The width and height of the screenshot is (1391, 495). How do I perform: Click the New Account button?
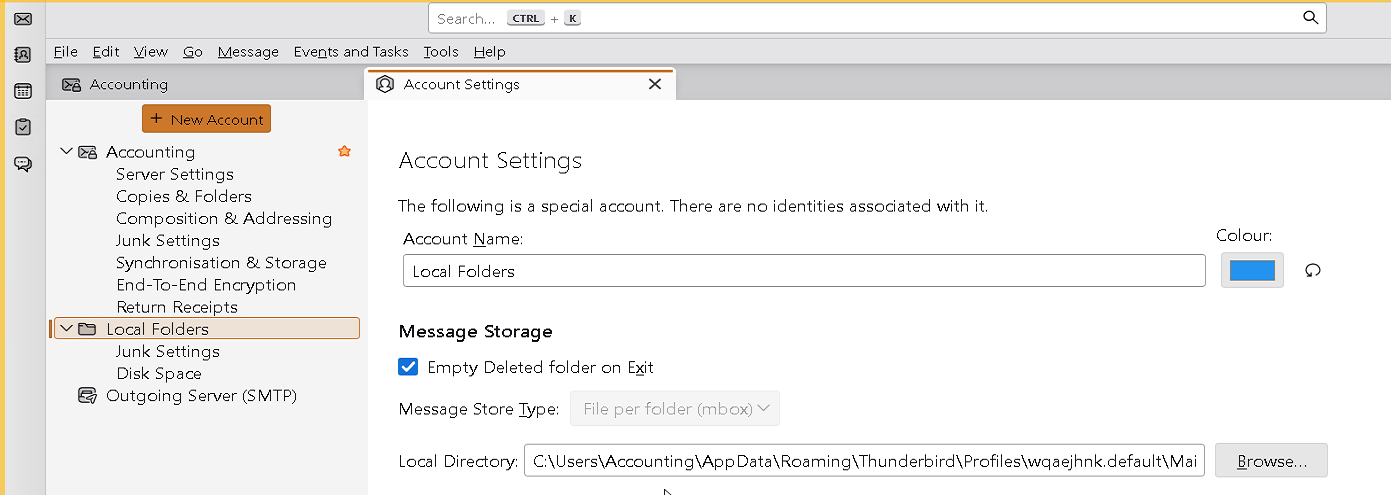(206, 119)
